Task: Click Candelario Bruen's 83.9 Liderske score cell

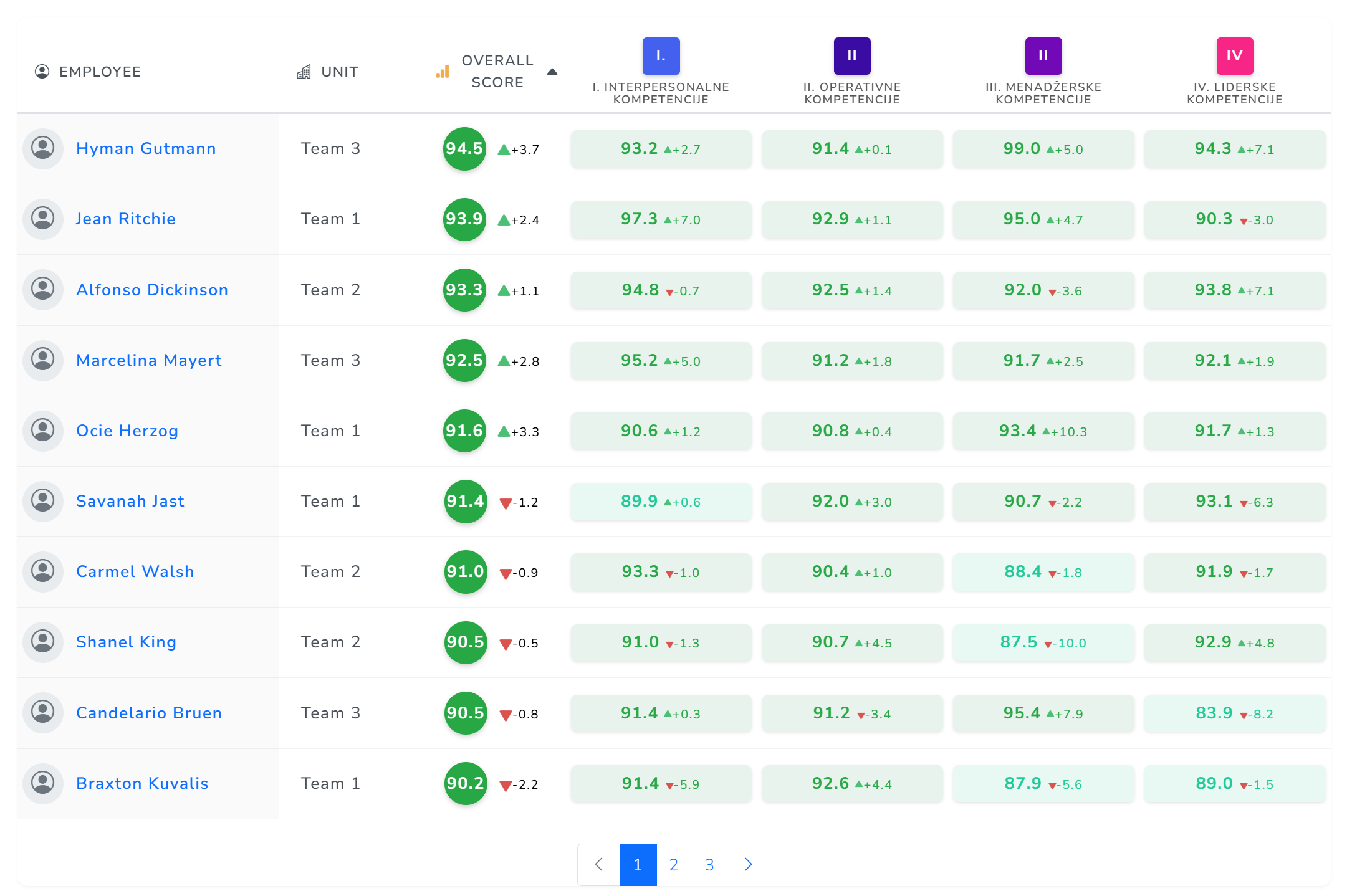Action: (x=1234, y=713)
